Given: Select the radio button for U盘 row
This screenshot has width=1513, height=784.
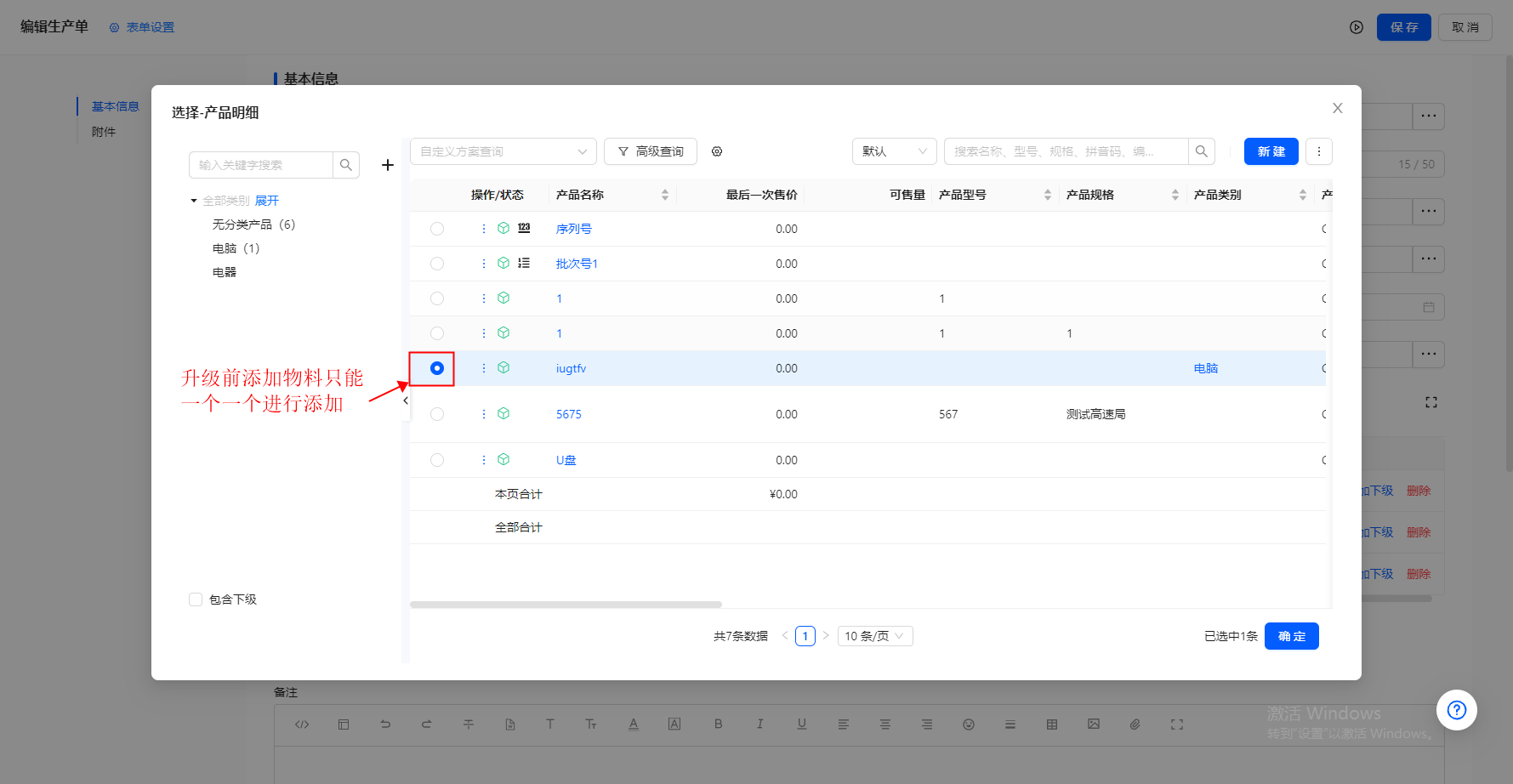Looking at the screenshot, I should pyautogui.click(x=437, y=460).
